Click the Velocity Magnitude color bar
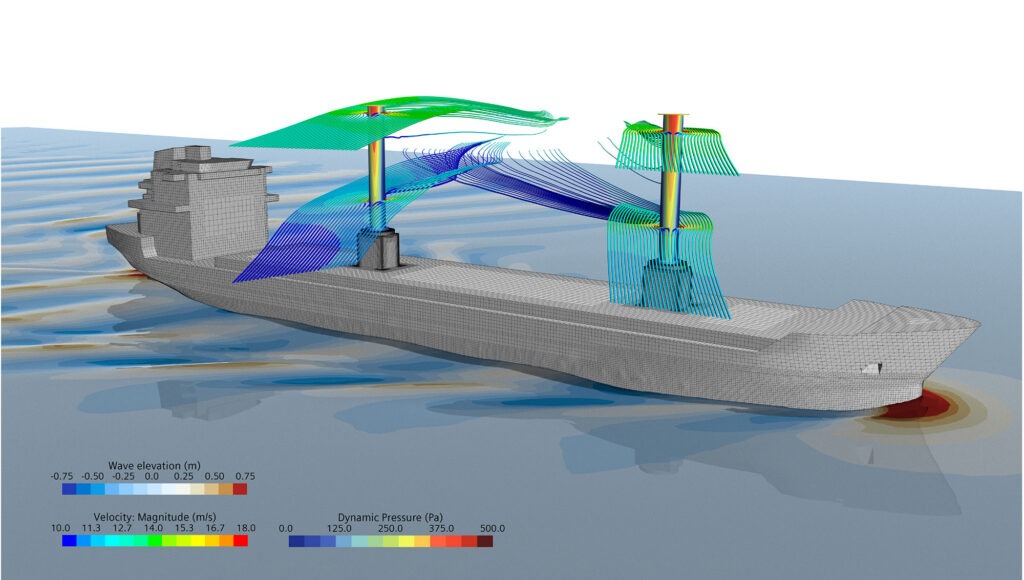This screenshot has height=580, width=1024. coord(155,540)
